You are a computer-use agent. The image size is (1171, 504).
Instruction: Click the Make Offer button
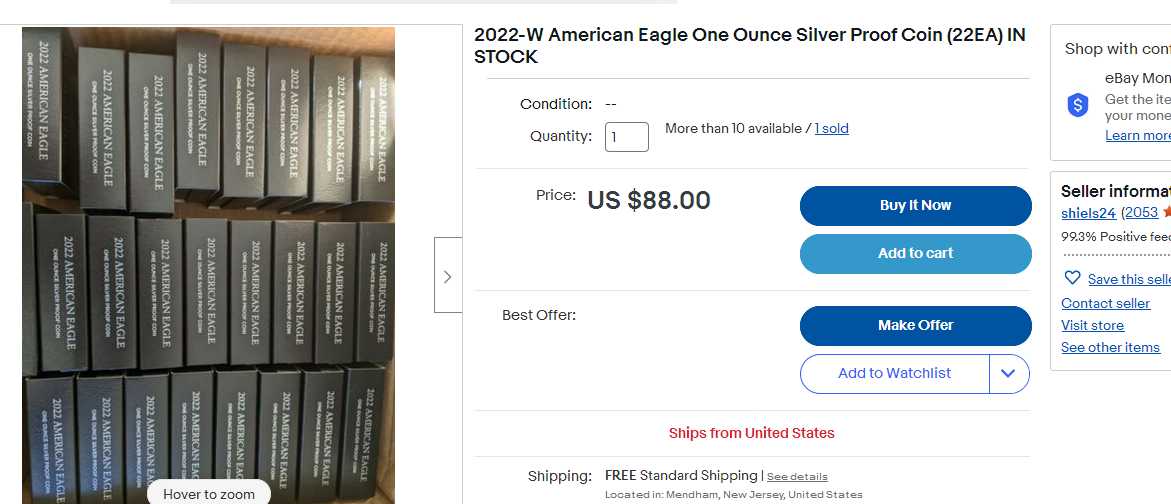click(x=915, y=325)
